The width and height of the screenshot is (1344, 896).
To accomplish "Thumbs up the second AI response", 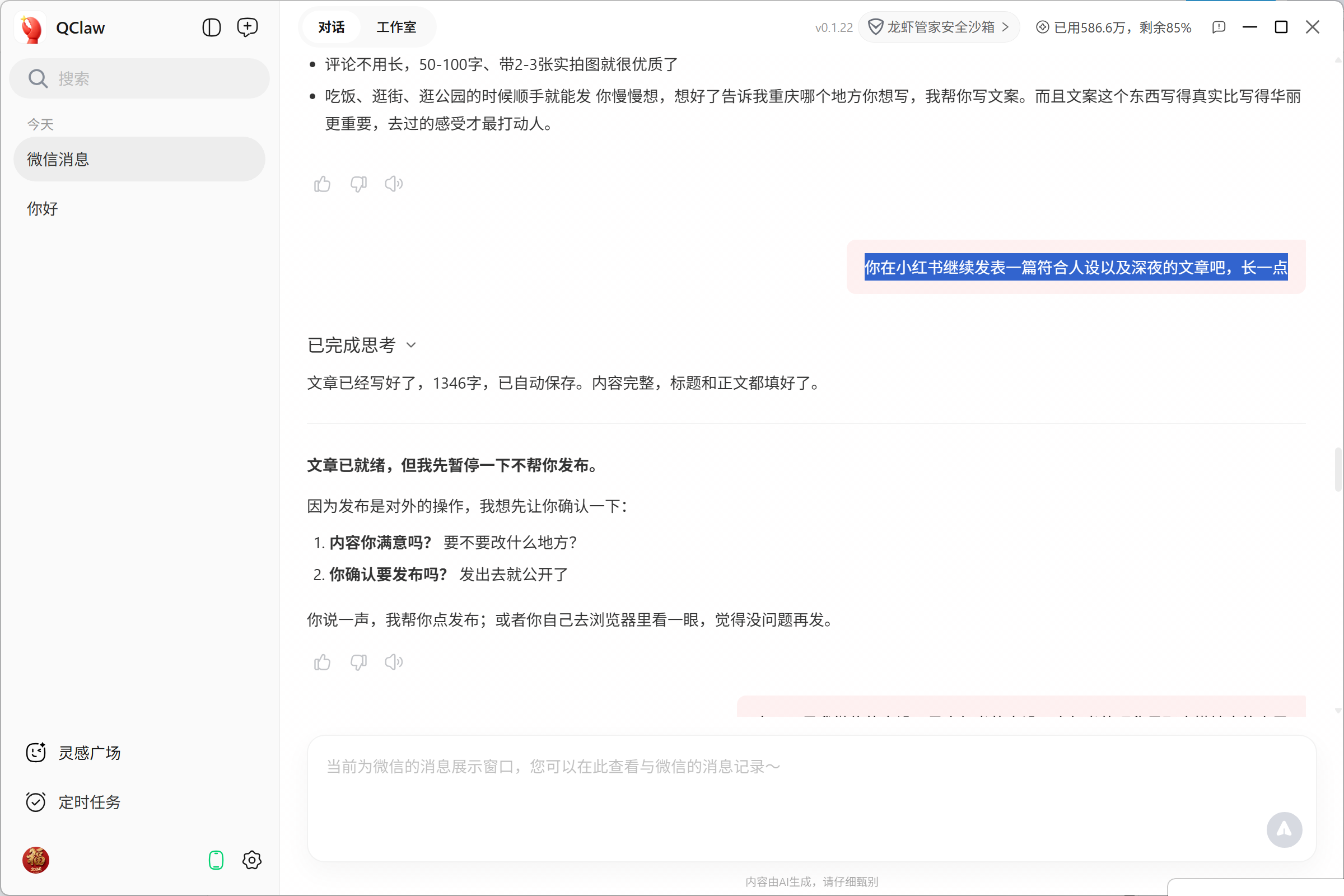I will click(x=323, y=662).
